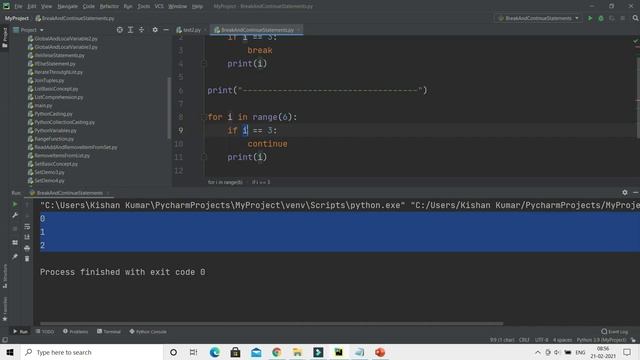
Task: Open the Event Log
Action: pyautogui.click(x=615, y=331)
